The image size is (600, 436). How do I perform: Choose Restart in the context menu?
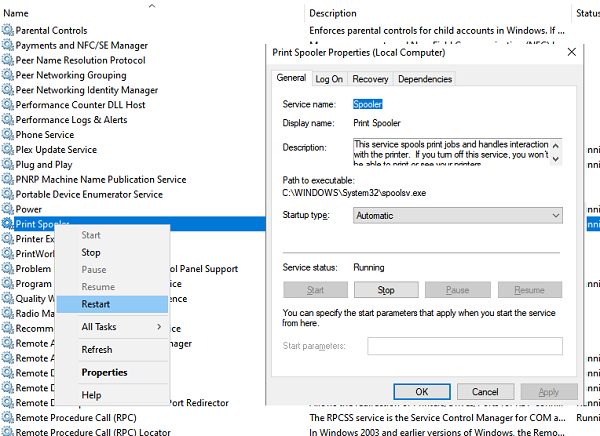click(x=112, y=304)
